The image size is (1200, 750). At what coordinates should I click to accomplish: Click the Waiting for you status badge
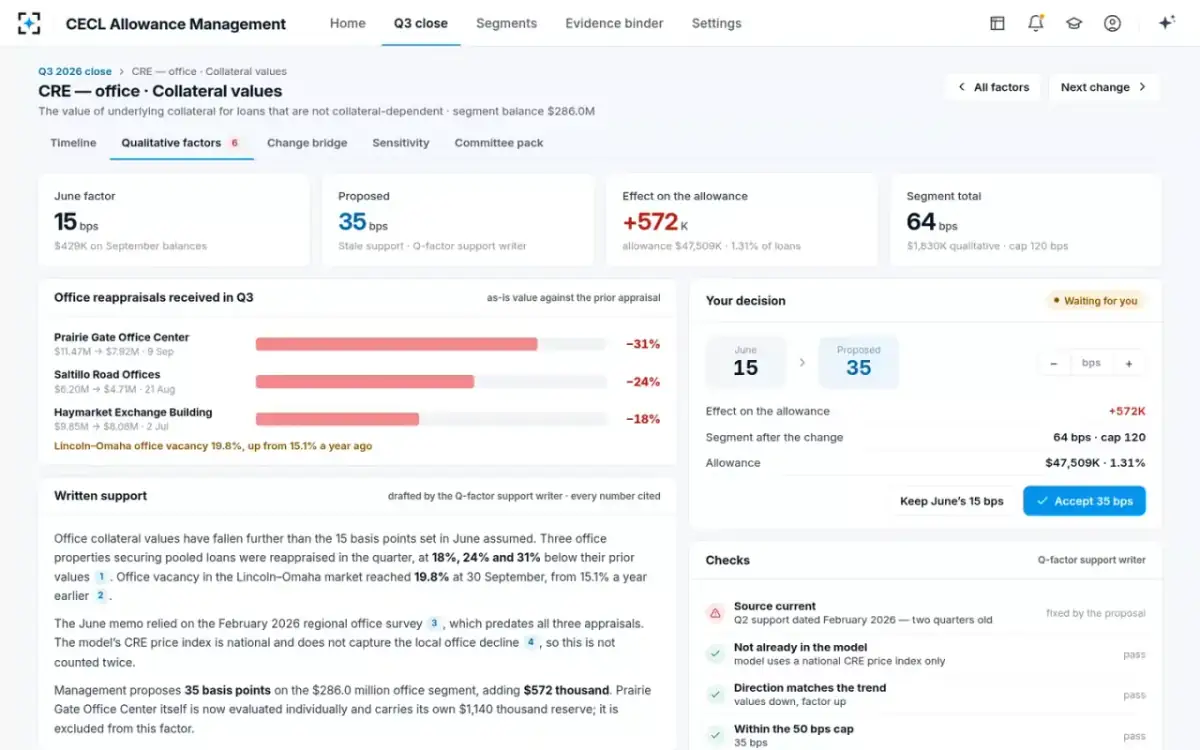pyautogui.click(x=1095, y=301)
